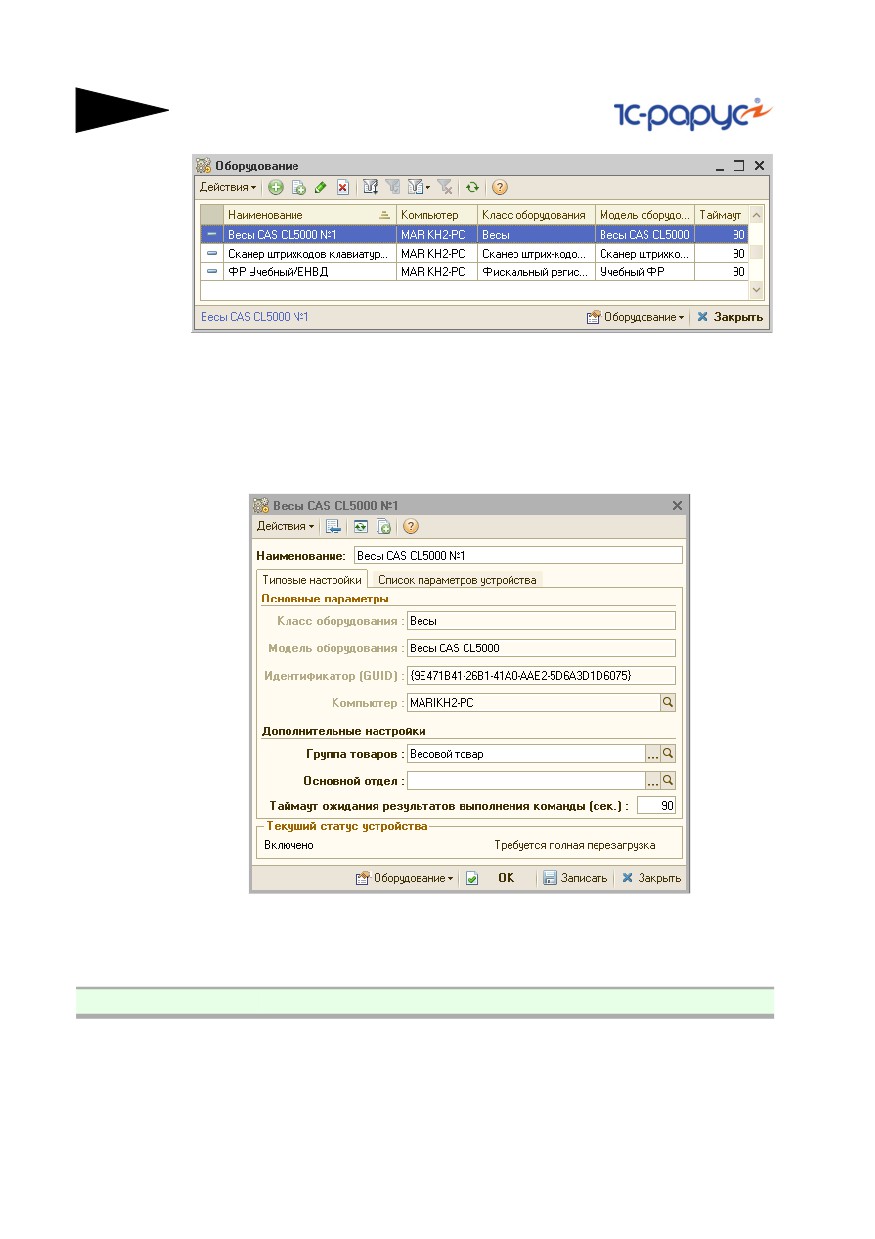This screenshot has width=875, height=1239.
Task: Open Оборудование dropdown in Весы form footer
Action: pos(406,878)
